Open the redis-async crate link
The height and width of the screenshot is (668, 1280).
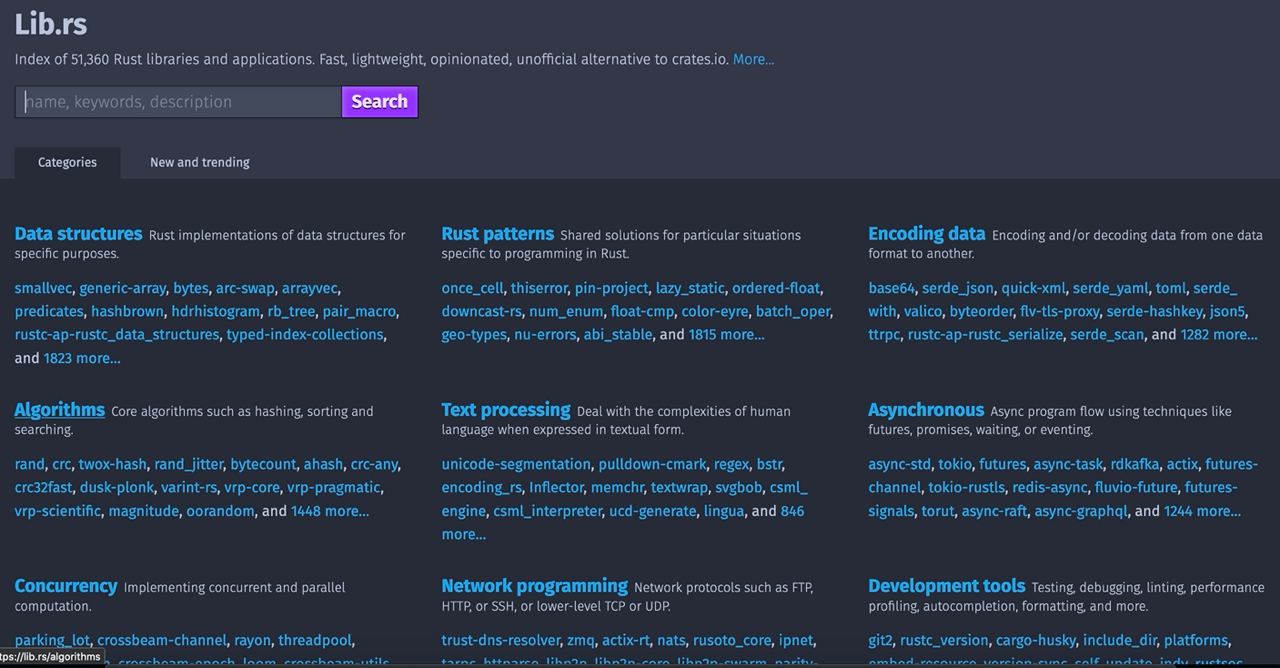click(1049, 487)
